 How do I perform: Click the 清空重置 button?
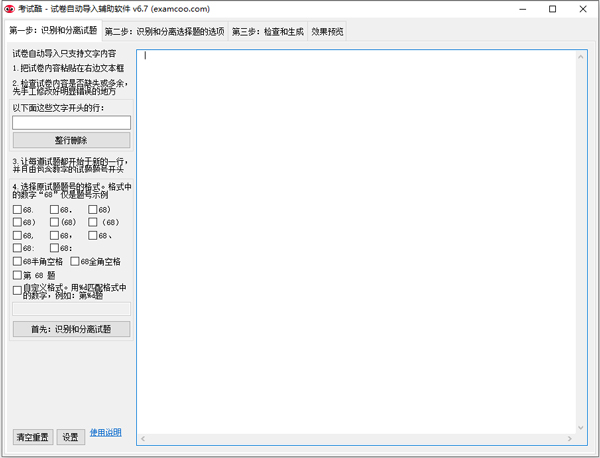pyautogui.click(x=33, y=437)
